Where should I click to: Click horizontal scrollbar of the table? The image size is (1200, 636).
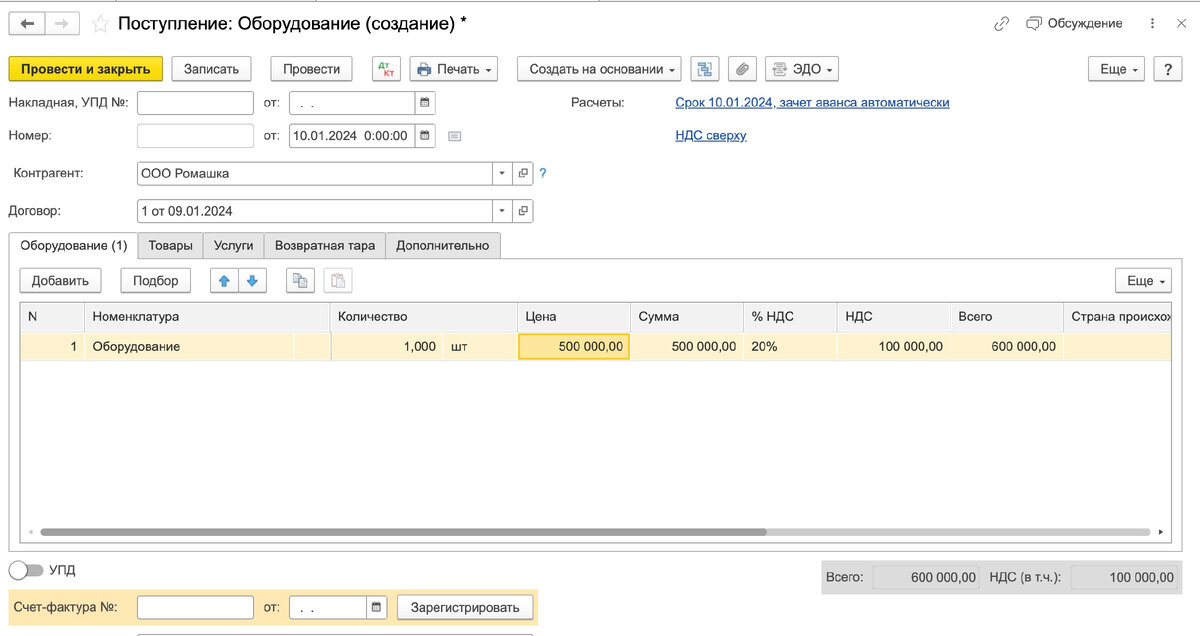click(403, 533)
